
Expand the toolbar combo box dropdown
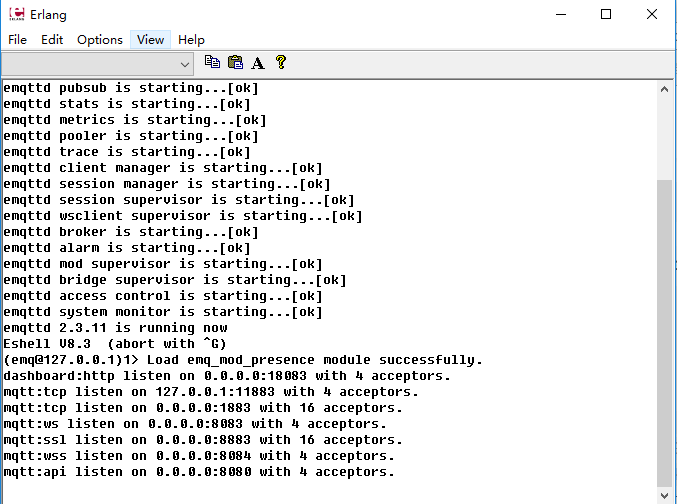(185, 65)
